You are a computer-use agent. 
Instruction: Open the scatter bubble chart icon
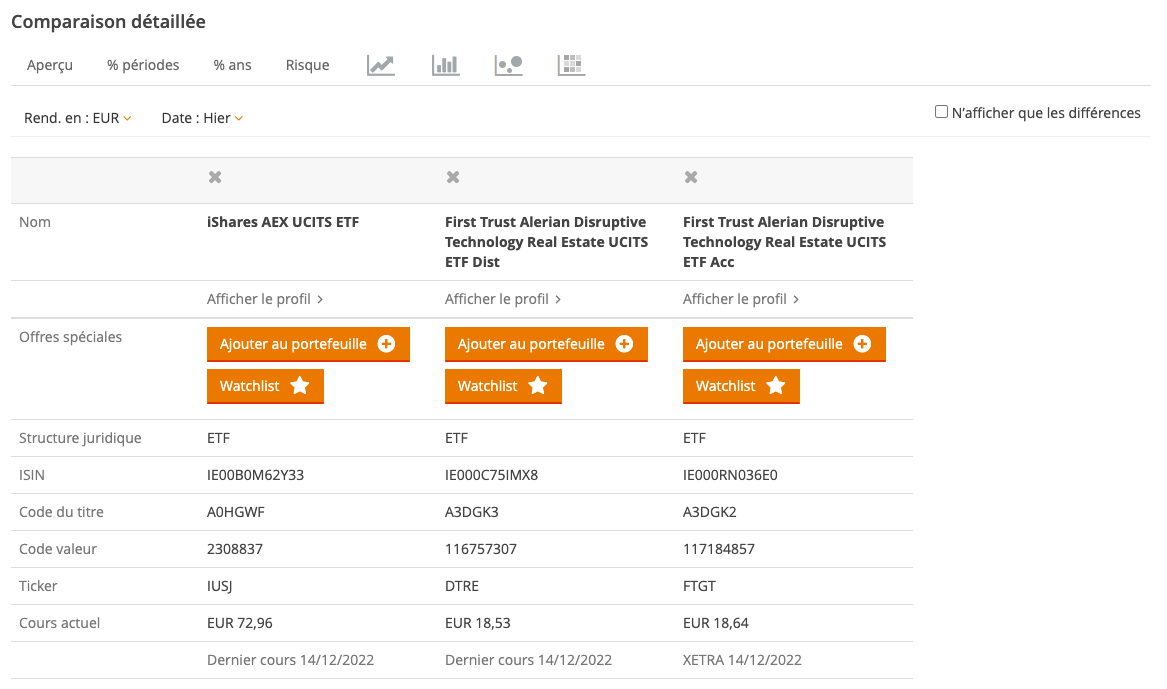(508, 65)
